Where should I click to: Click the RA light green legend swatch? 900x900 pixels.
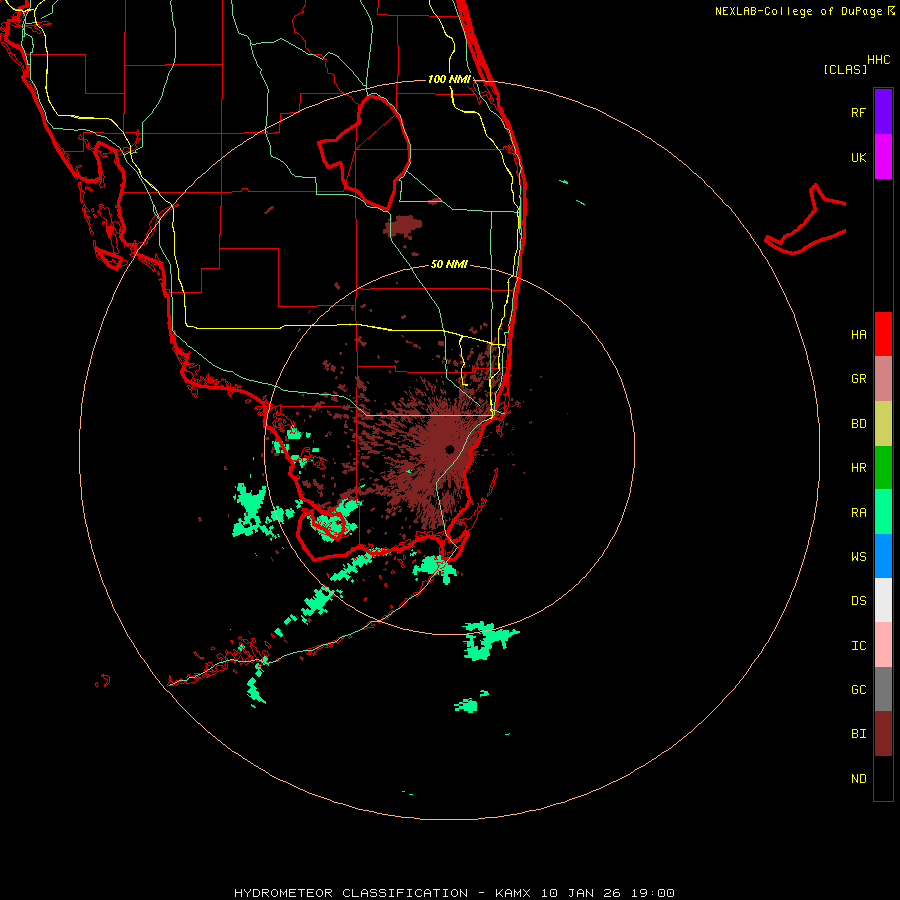883,512
